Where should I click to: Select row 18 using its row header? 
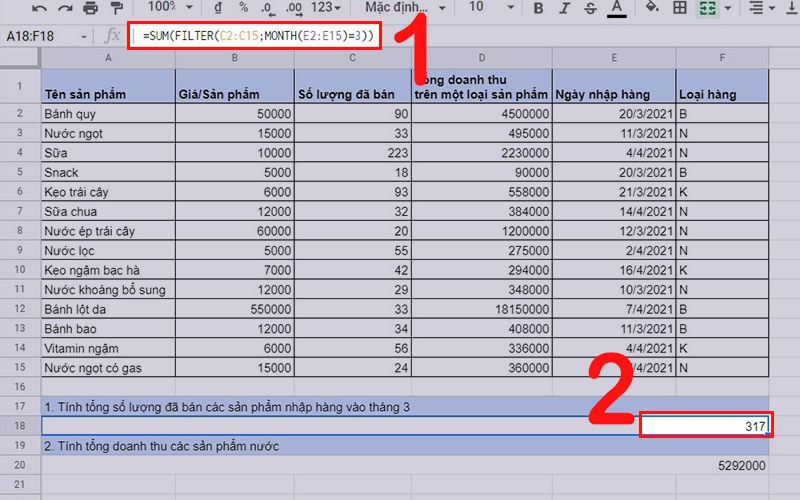(20, 426)
